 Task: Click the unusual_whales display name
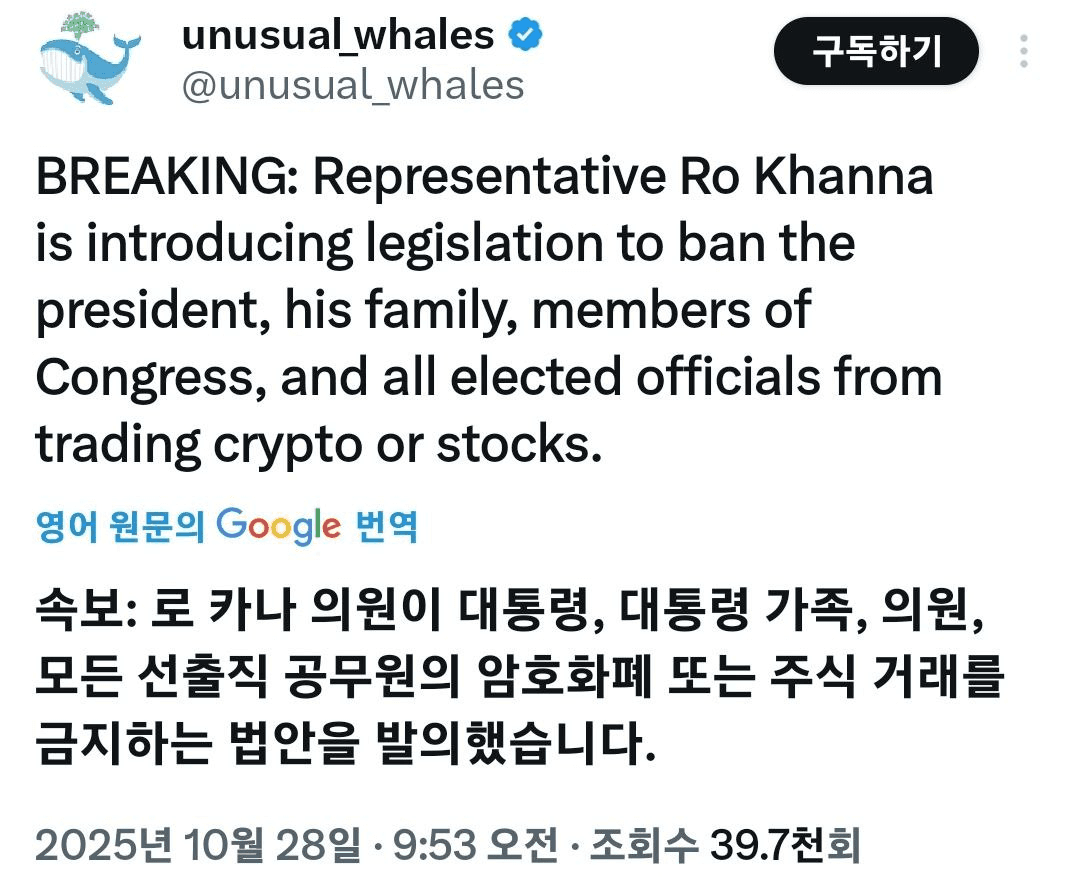point(338,36)
